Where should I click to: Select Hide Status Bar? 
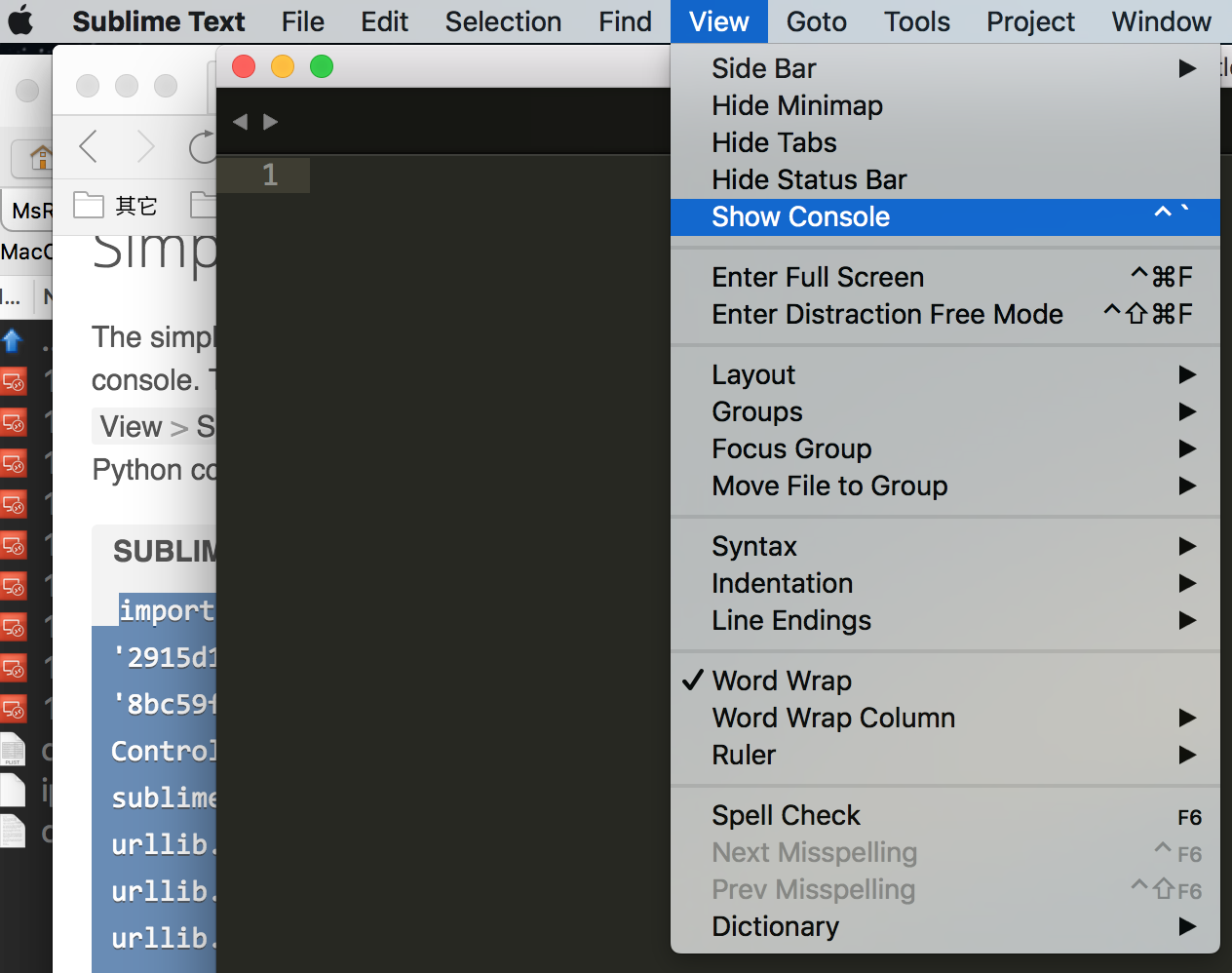(945, 179)
